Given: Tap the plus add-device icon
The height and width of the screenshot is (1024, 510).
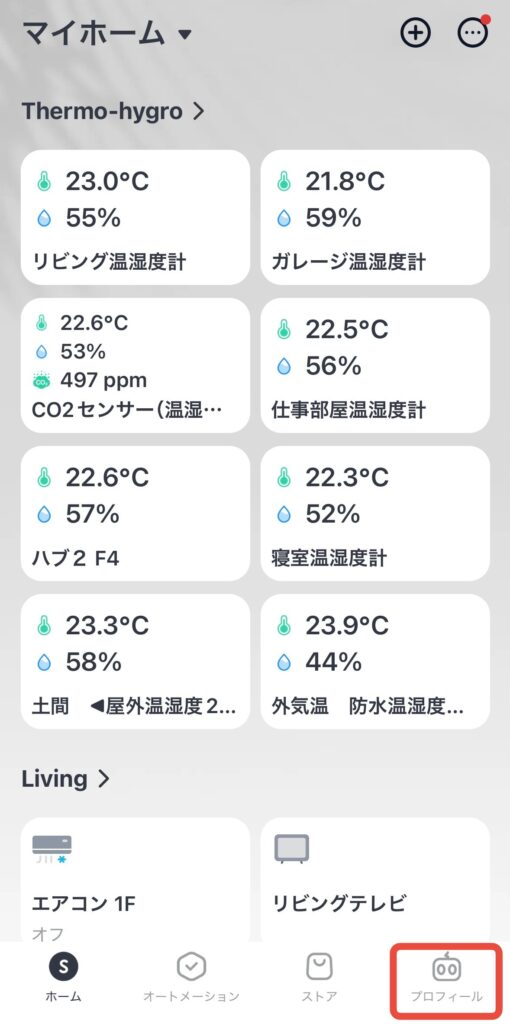Looking at the screenshot, I should 415,33.
